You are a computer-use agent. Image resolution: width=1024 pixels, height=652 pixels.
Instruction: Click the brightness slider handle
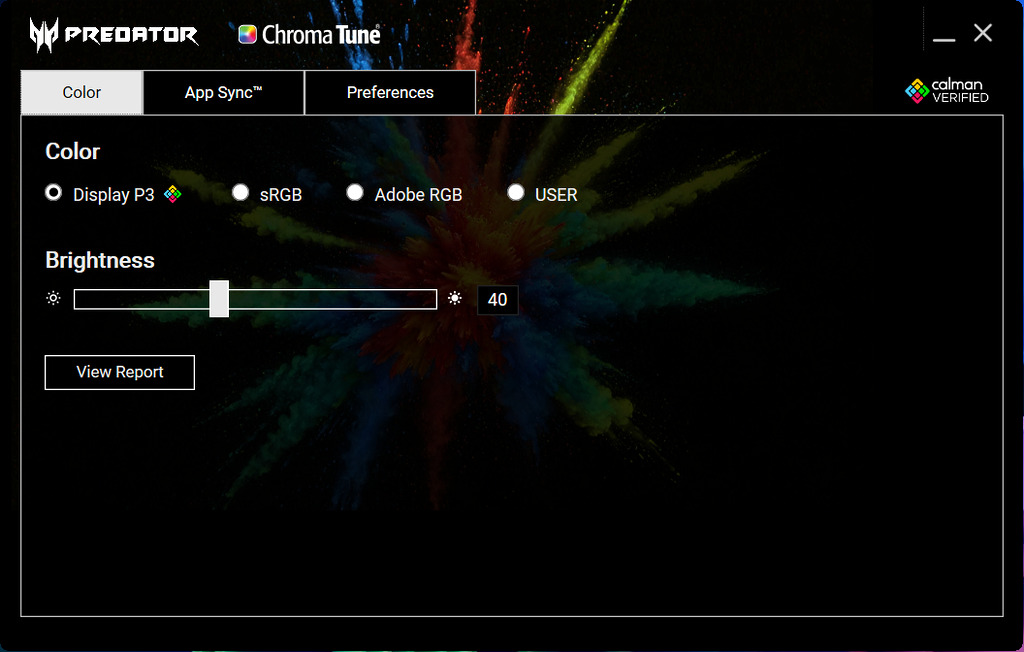click(219, 299)
